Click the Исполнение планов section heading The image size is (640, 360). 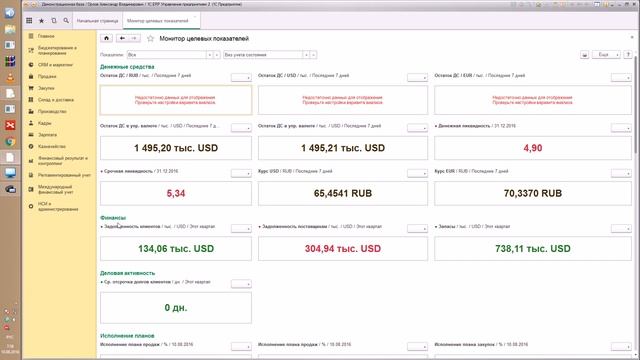[x=127, y=336]
